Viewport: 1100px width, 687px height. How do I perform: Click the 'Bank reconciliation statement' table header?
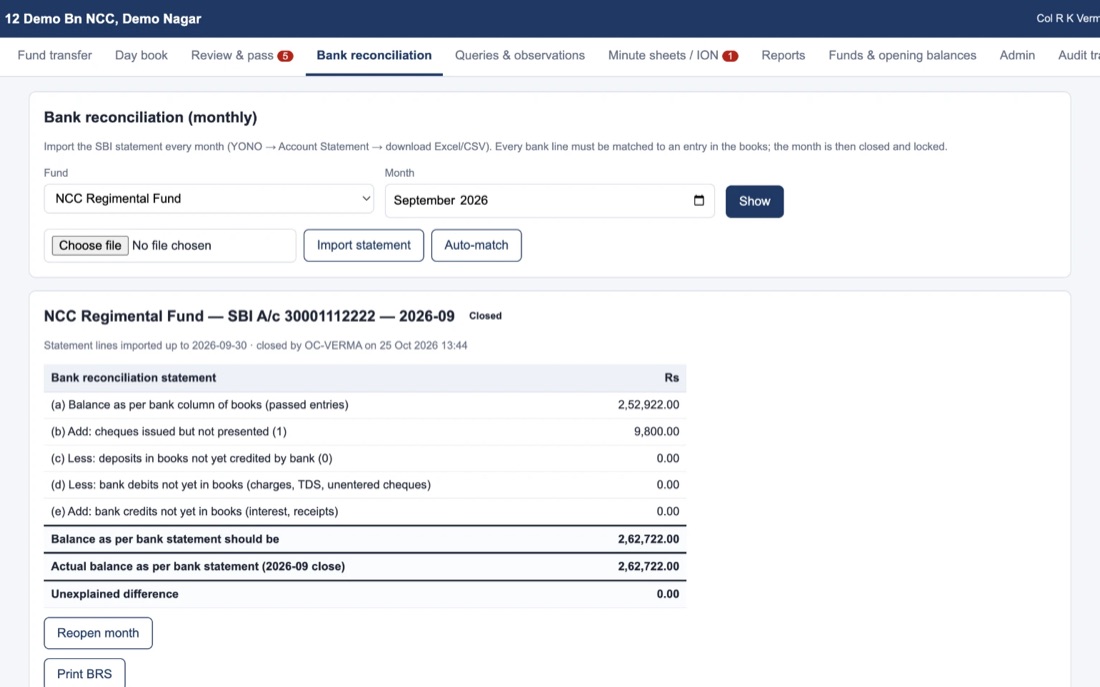[133, 378]
